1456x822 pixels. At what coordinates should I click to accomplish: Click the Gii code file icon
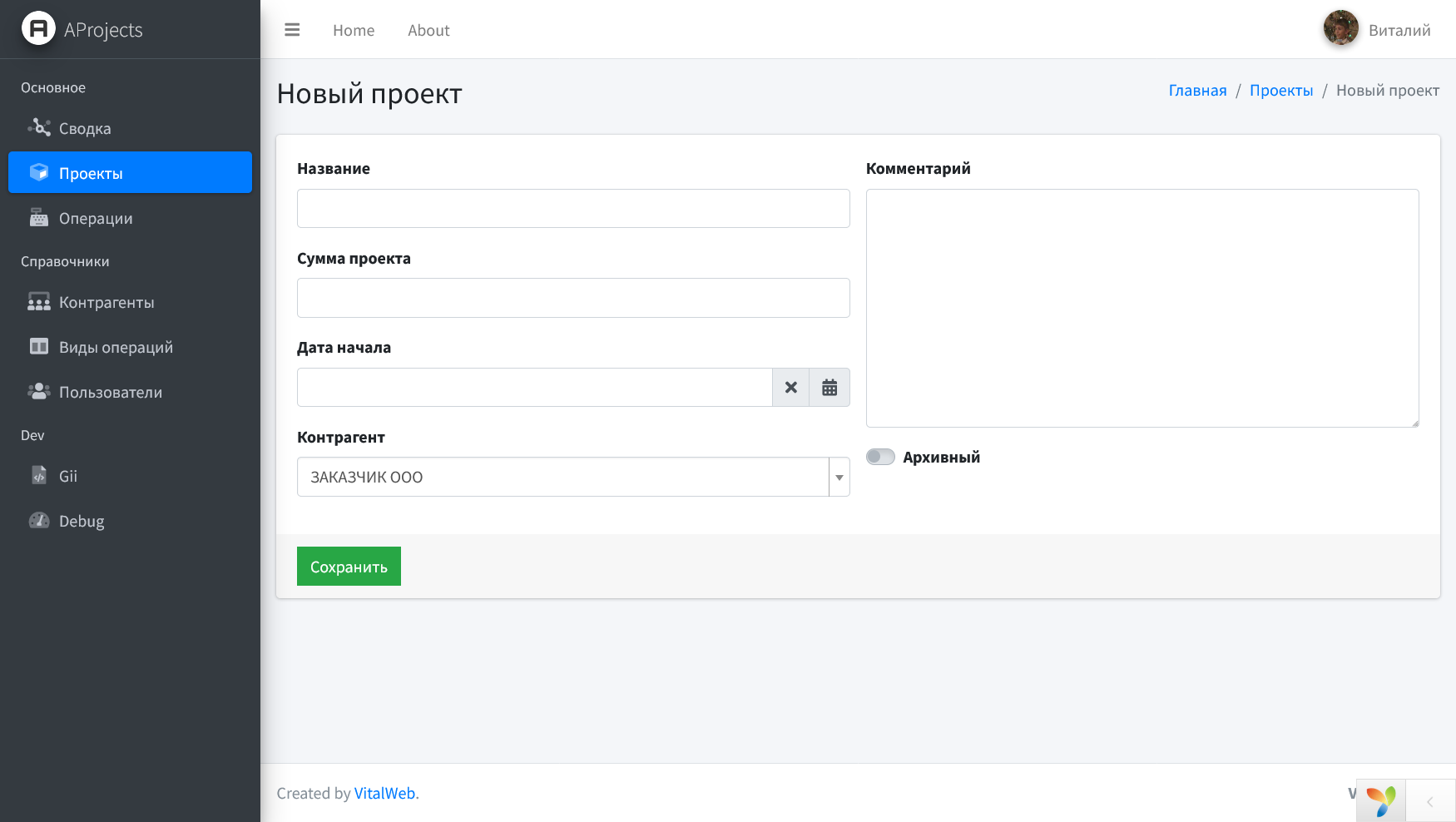click(x=39, y=476)
